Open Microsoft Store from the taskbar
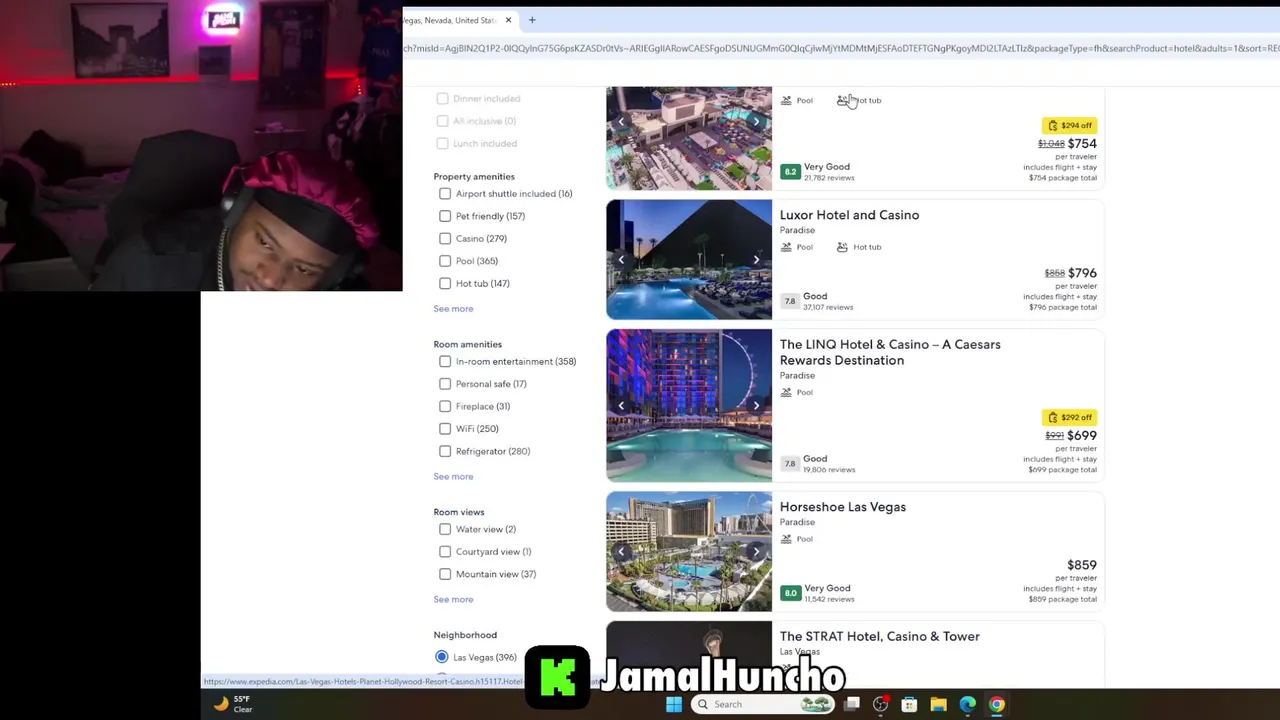Viewport: 1280px width, 720px height. pyautogui.click(x=909, y=704)
